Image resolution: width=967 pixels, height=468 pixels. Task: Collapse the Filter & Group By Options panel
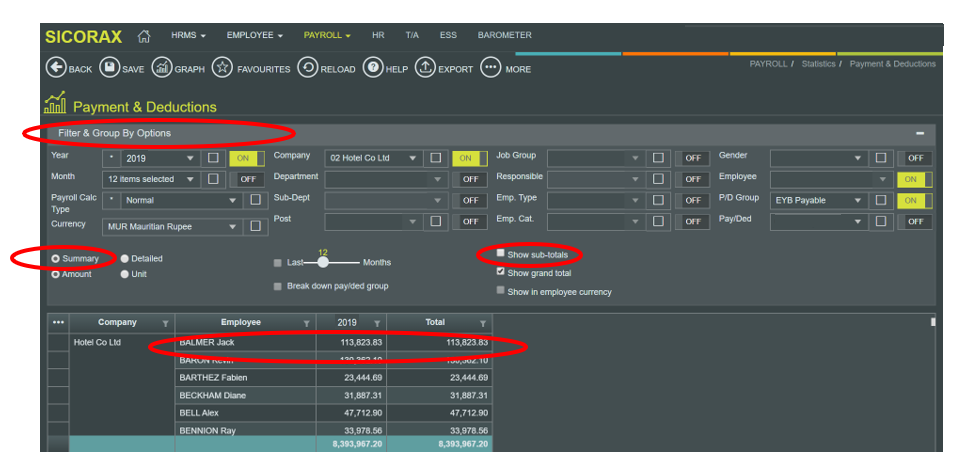point(919,133)
